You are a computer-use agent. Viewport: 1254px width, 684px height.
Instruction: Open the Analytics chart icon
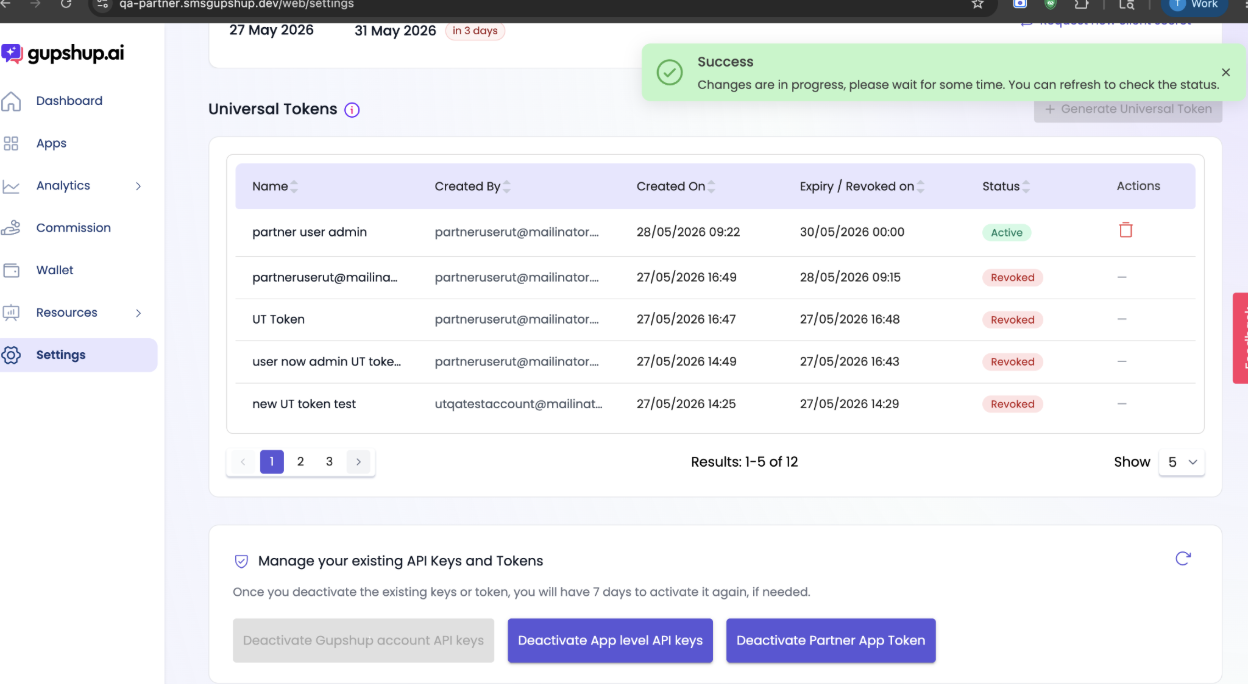pos(11,186)
